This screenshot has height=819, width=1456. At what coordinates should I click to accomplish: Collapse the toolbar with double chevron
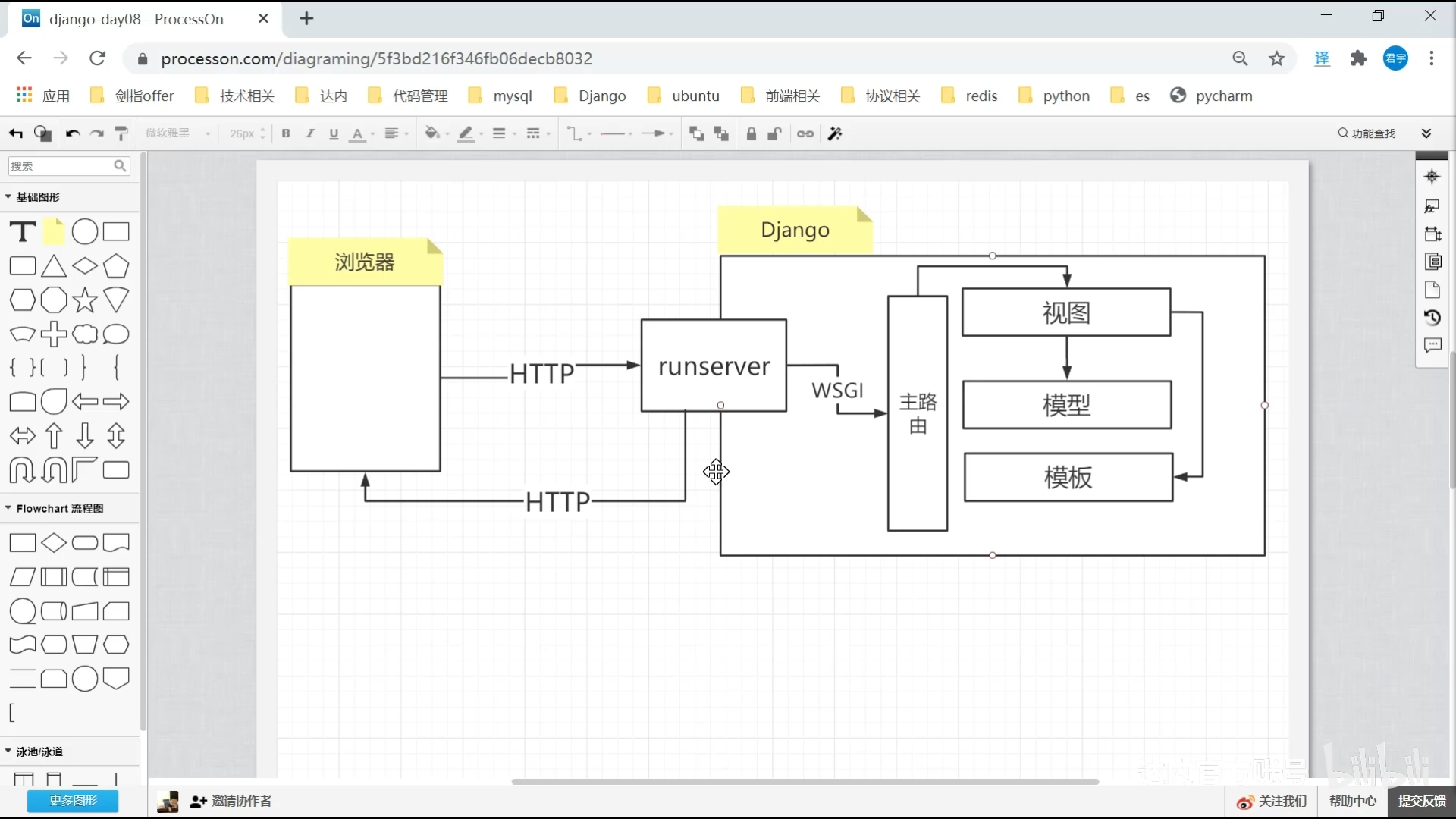pyautogui.click(x=1426, y=133)
